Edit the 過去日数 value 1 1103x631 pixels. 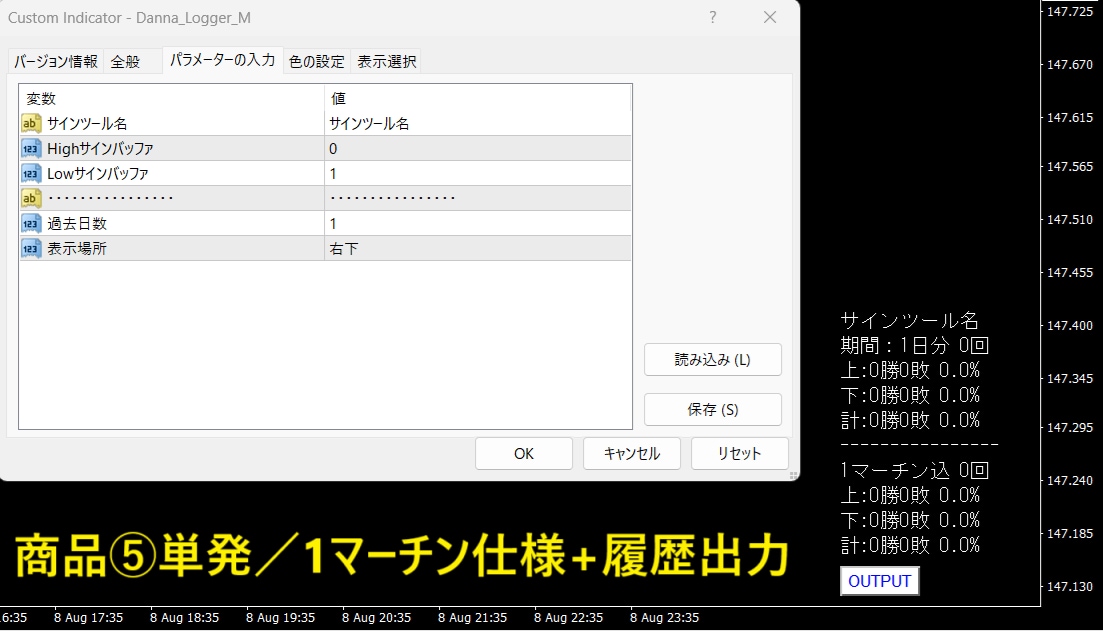pos(478,224)
